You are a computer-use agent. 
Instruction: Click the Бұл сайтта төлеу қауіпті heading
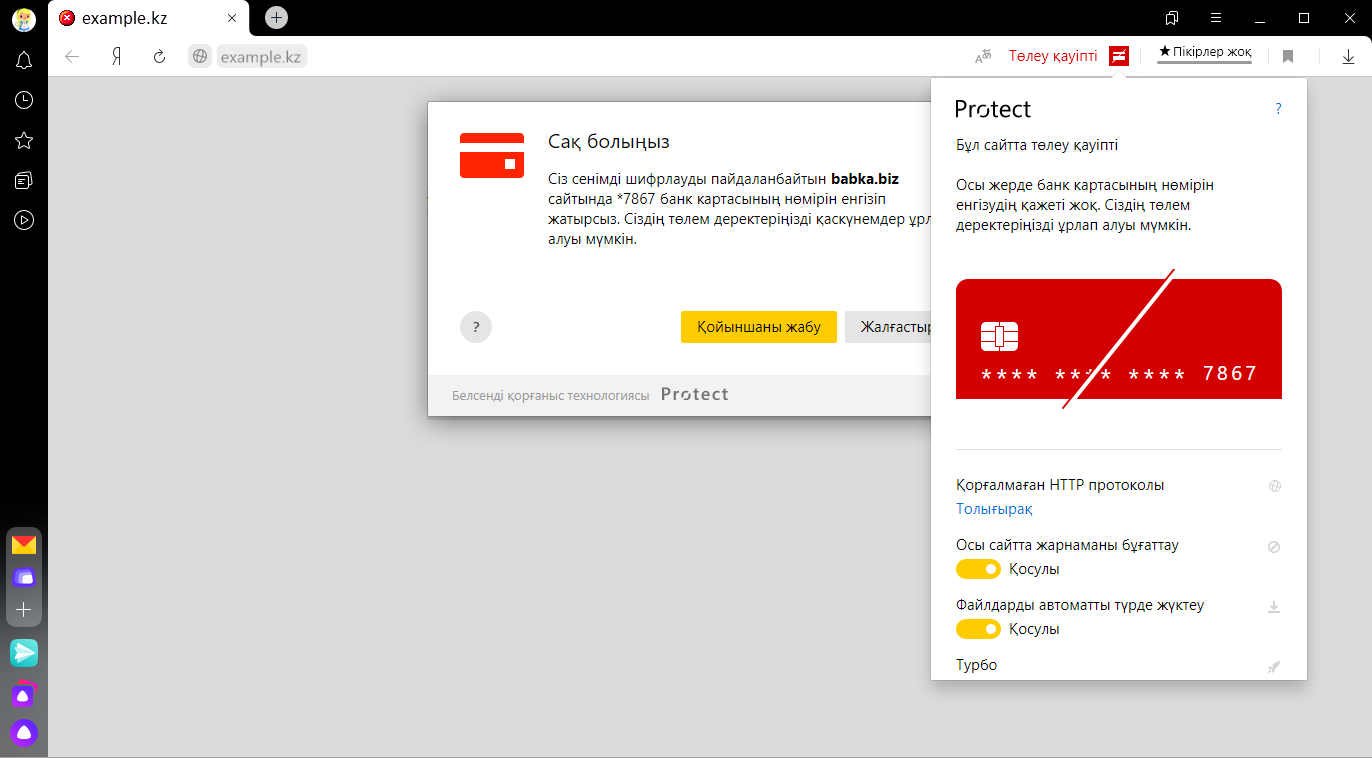(1037, 145)
